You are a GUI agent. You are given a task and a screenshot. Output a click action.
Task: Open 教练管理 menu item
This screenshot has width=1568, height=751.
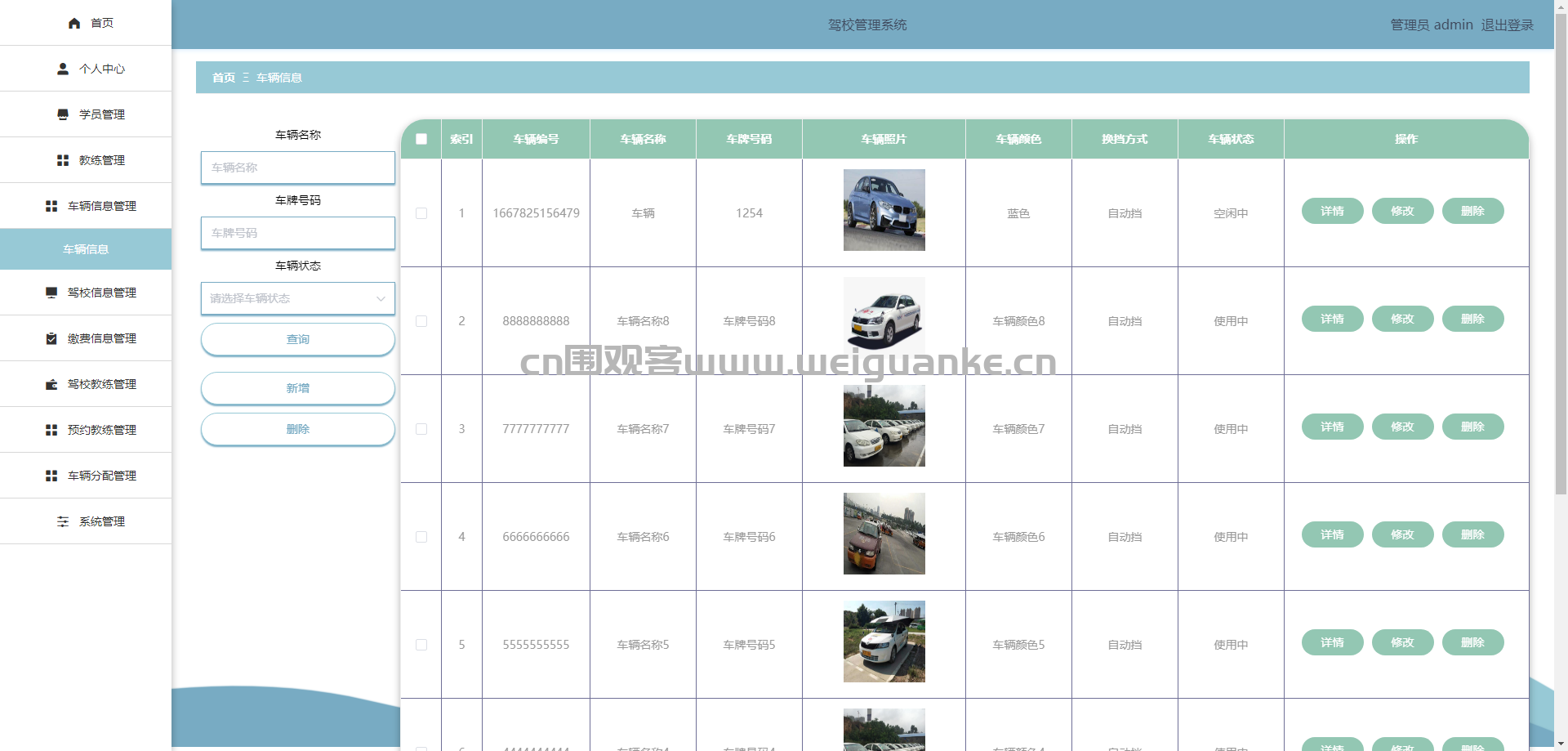coord(86,160)
